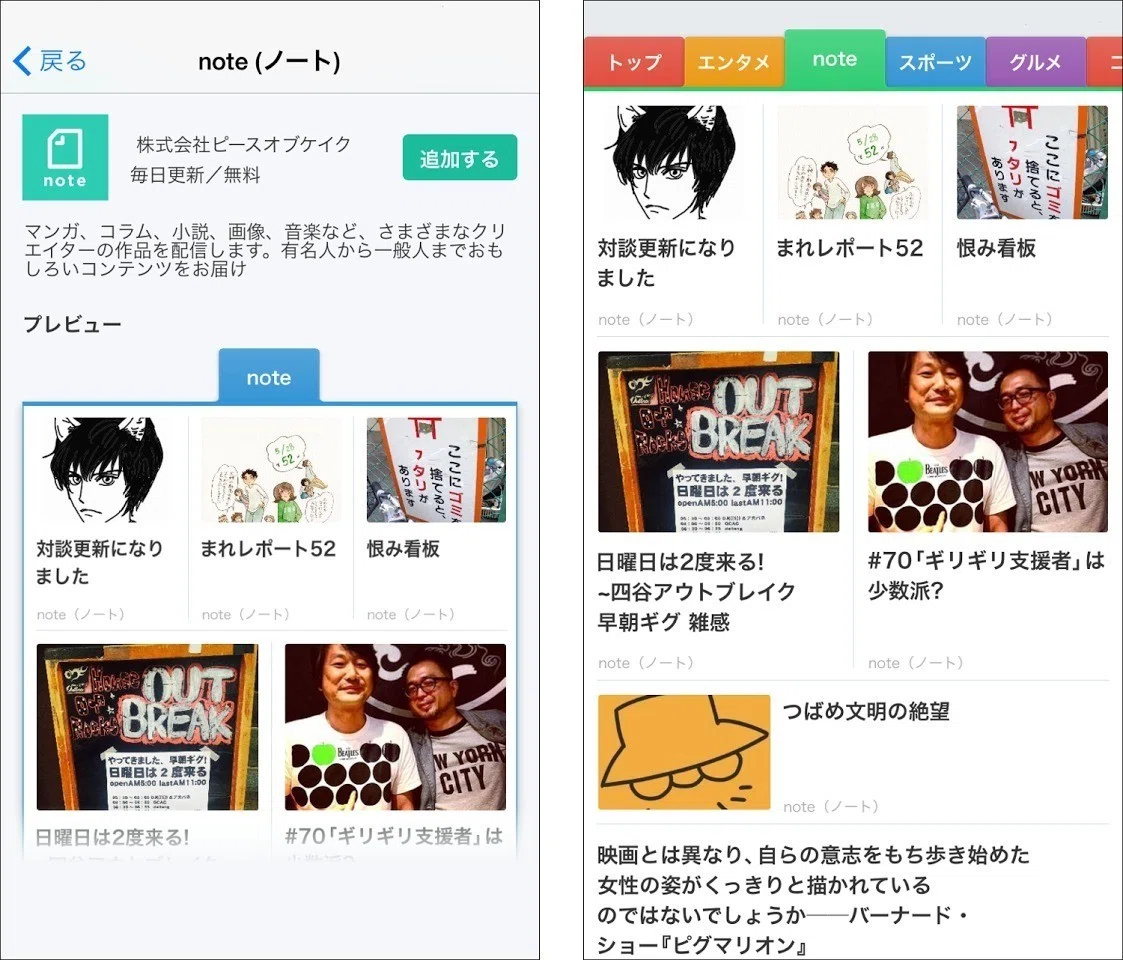Tap 恨み看板 sign photo in right feed
This screenshot has width=1123, height=960.
coord(1032,163)
